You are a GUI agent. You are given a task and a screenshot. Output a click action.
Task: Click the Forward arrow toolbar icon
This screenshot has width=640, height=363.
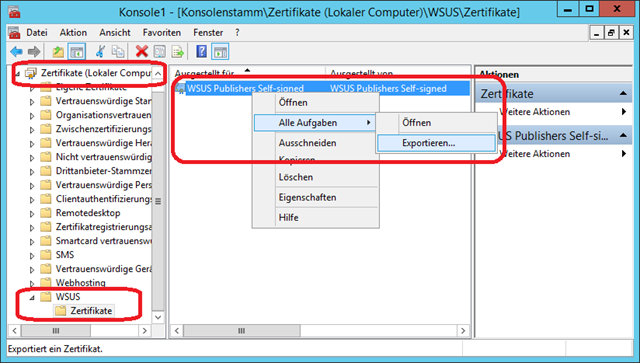coord(34,52)
